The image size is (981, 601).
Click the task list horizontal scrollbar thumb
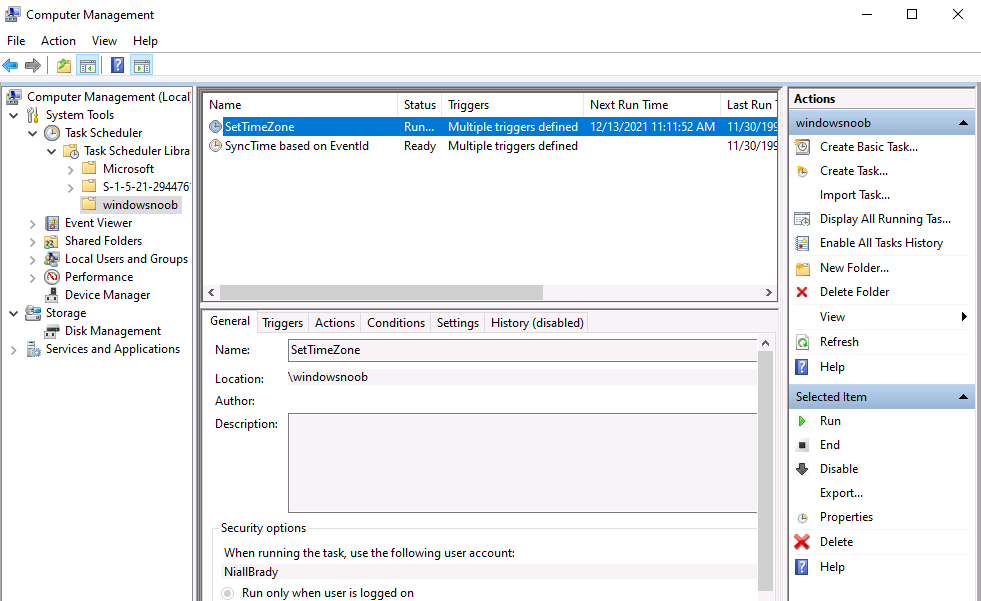click(381, 293)
